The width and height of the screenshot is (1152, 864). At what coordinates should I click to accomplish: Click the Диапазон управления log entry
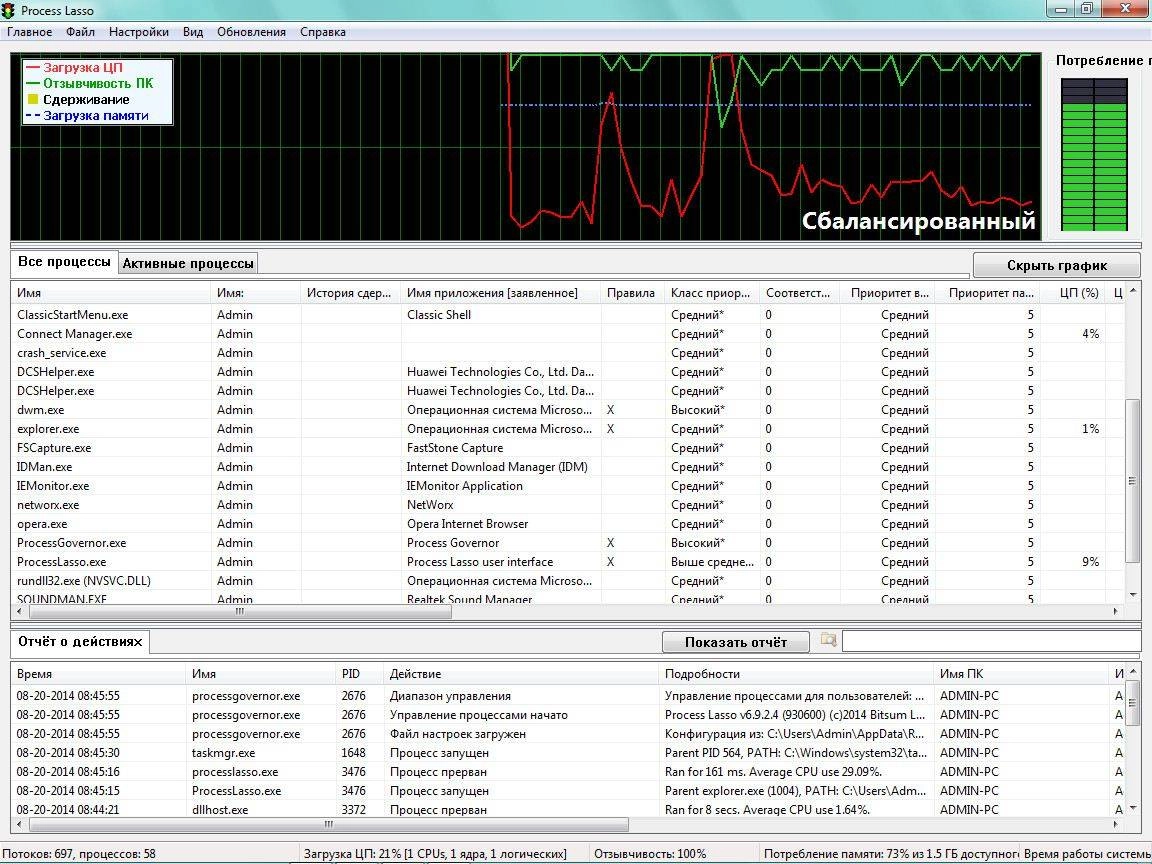click(x=567, y=696)
